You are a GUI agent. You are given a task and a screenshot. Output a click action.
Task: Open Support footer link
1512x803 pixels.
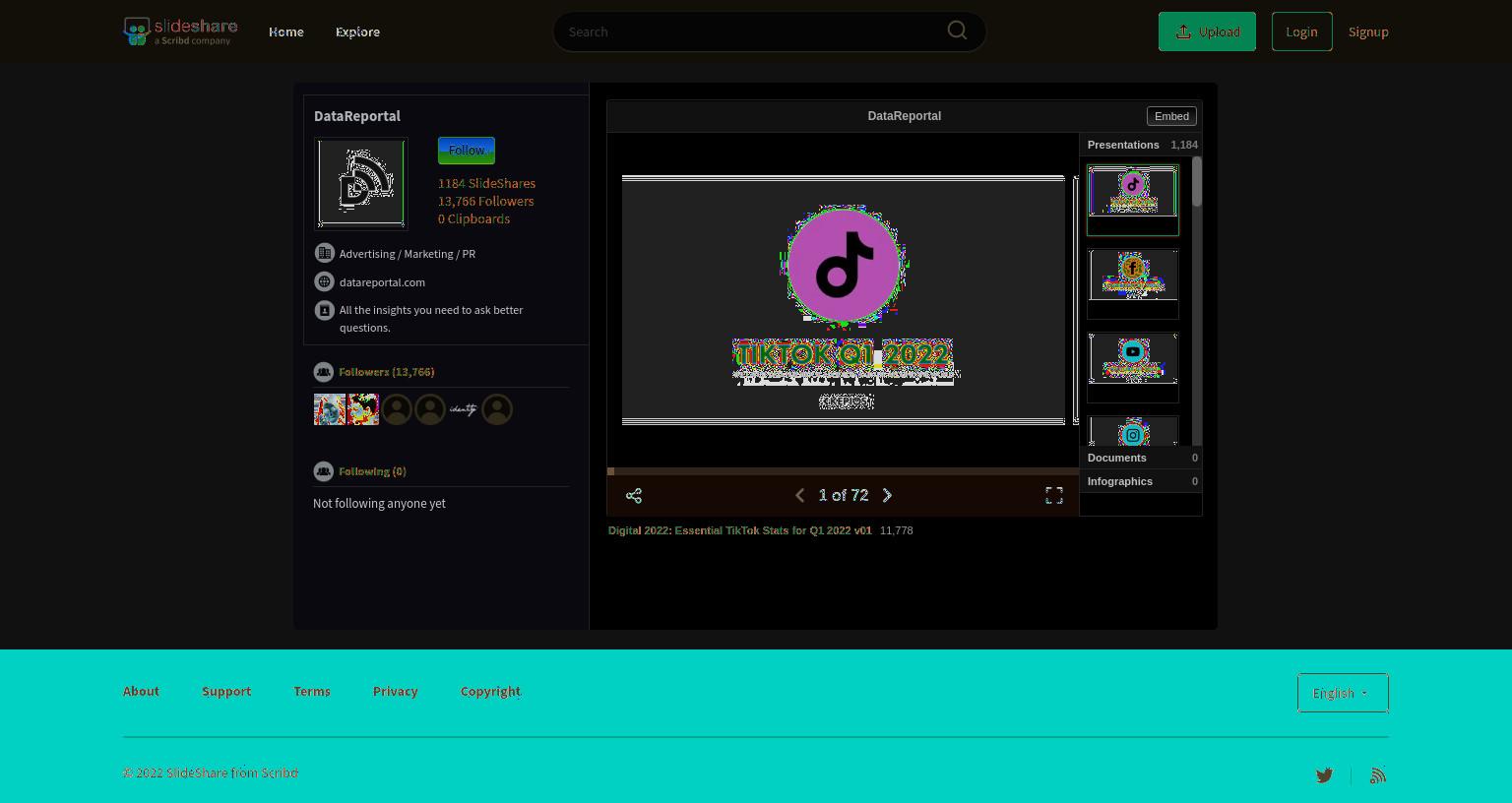226,692
